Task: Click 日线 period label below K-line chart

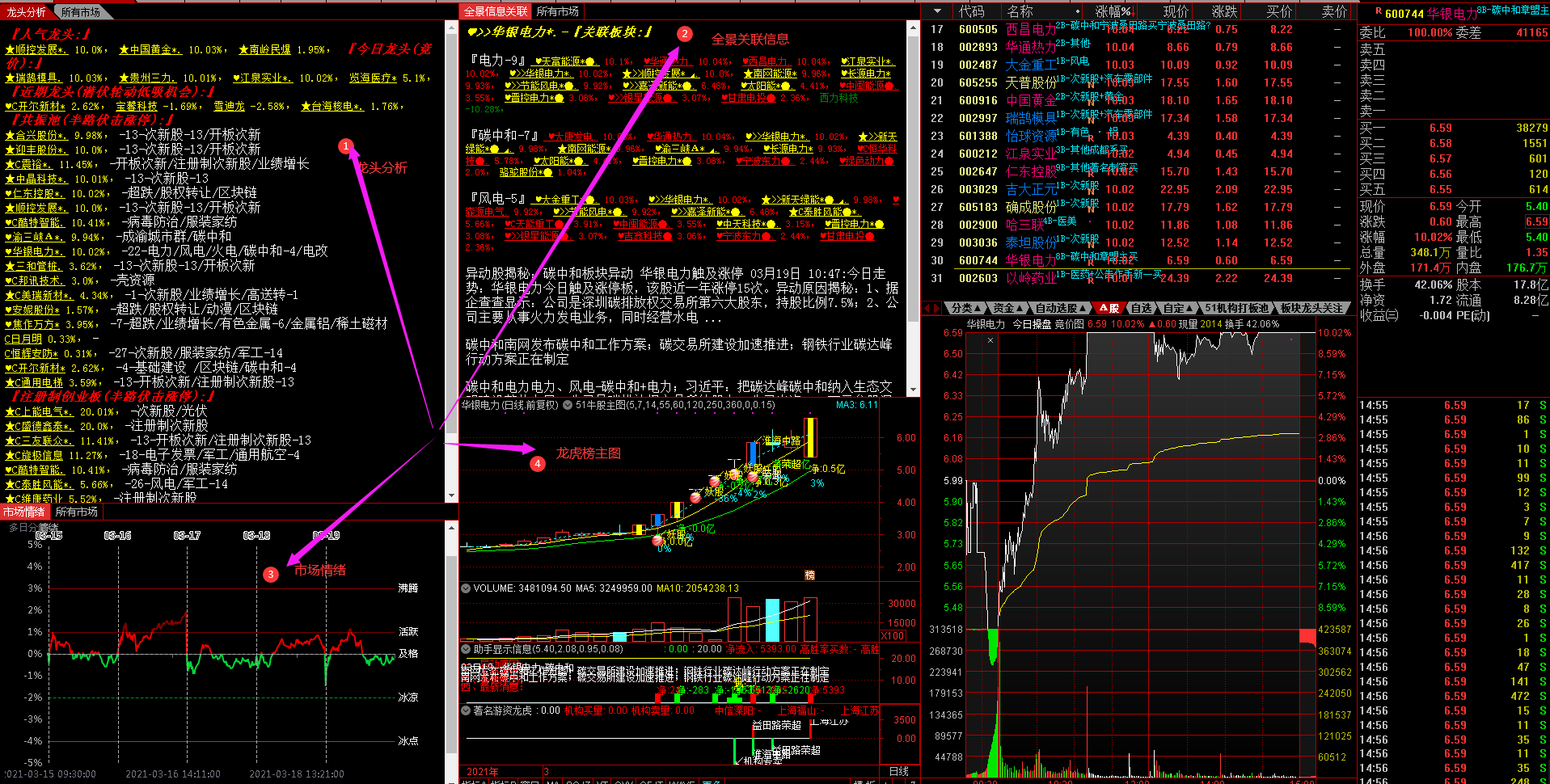Action: tap(898, 771)
